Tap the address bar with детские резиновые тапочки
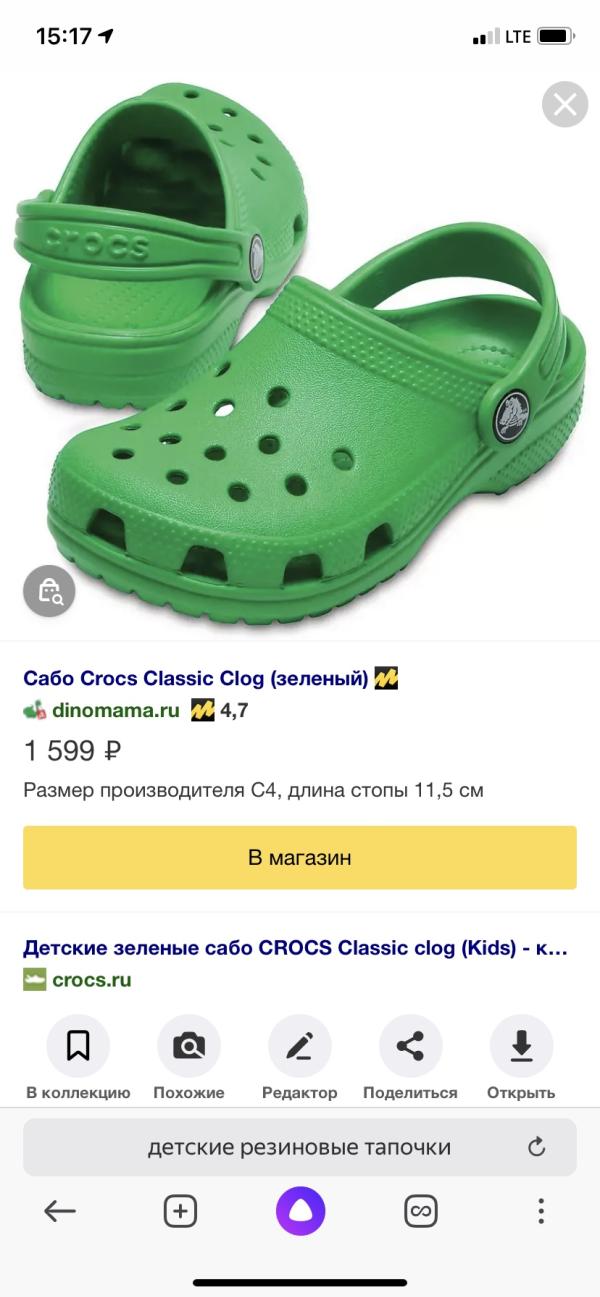This screenshot has height=1297, width=600. pyautogui.click(x=299, y=1147)
